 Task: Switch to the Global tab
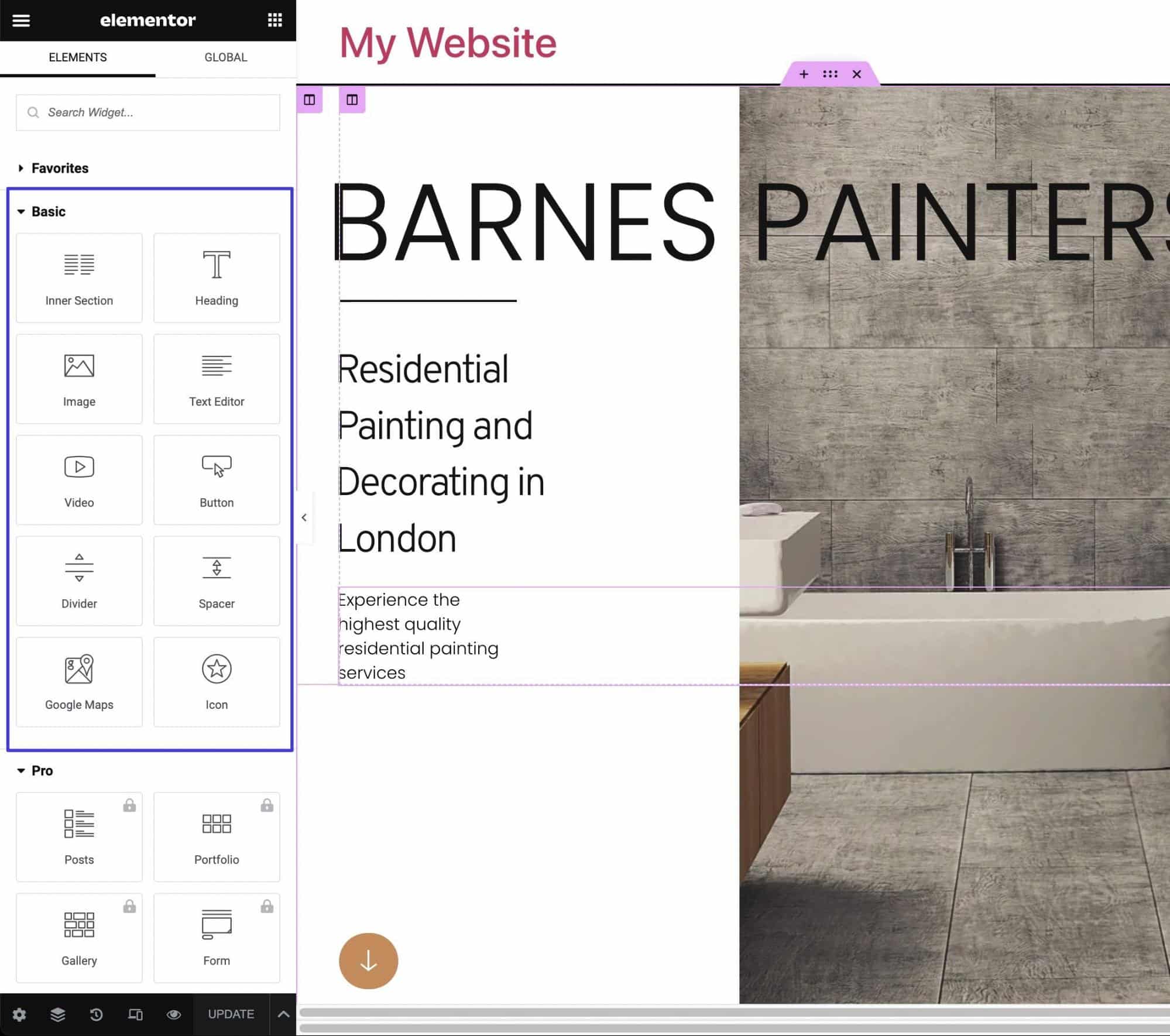tap(225, 57)
